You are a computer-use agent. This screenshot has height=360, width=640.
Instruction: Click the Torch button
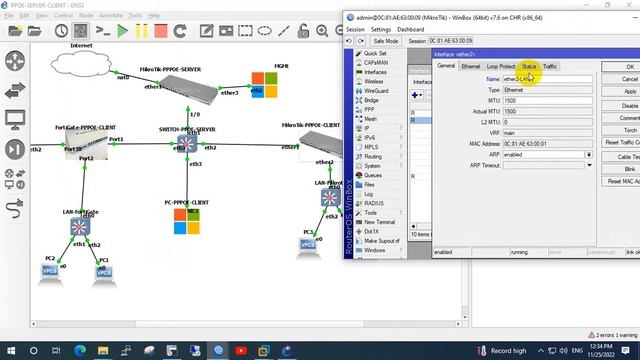click(621, 130)
